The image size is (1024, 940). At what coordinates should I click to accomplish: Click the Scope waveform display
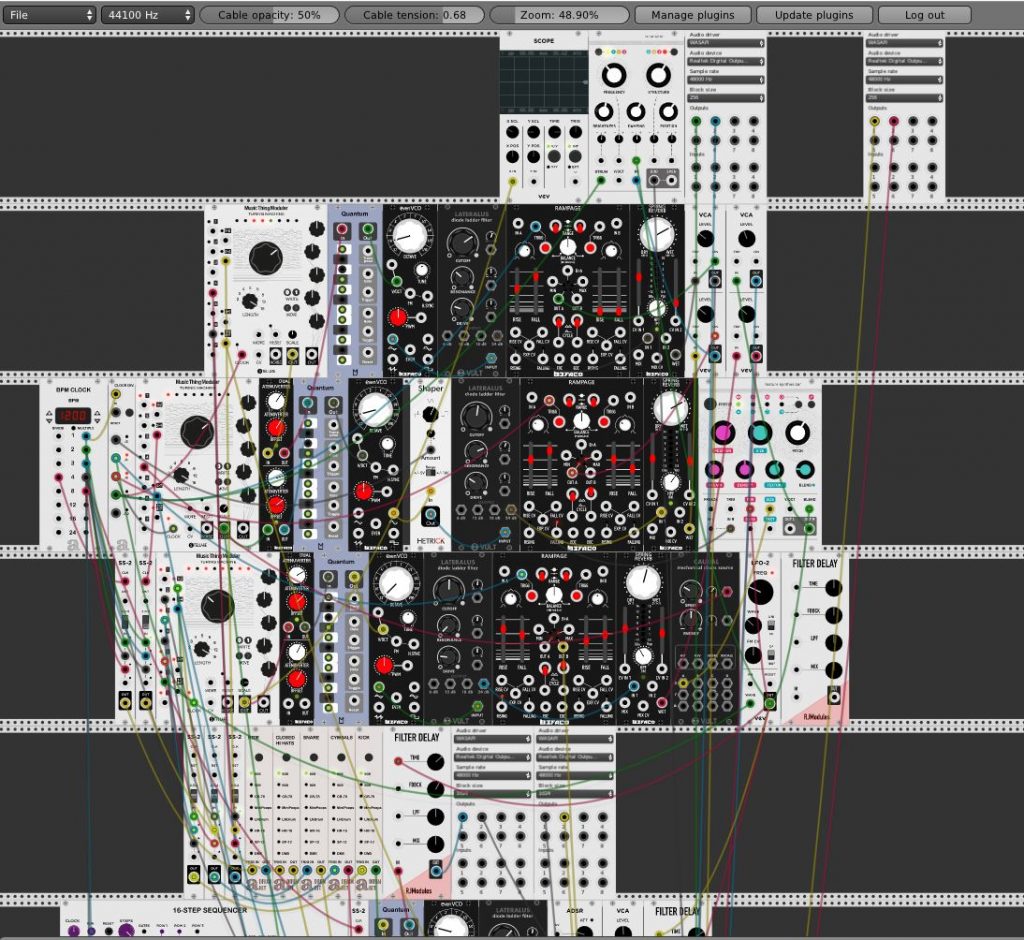pos(543,82)
